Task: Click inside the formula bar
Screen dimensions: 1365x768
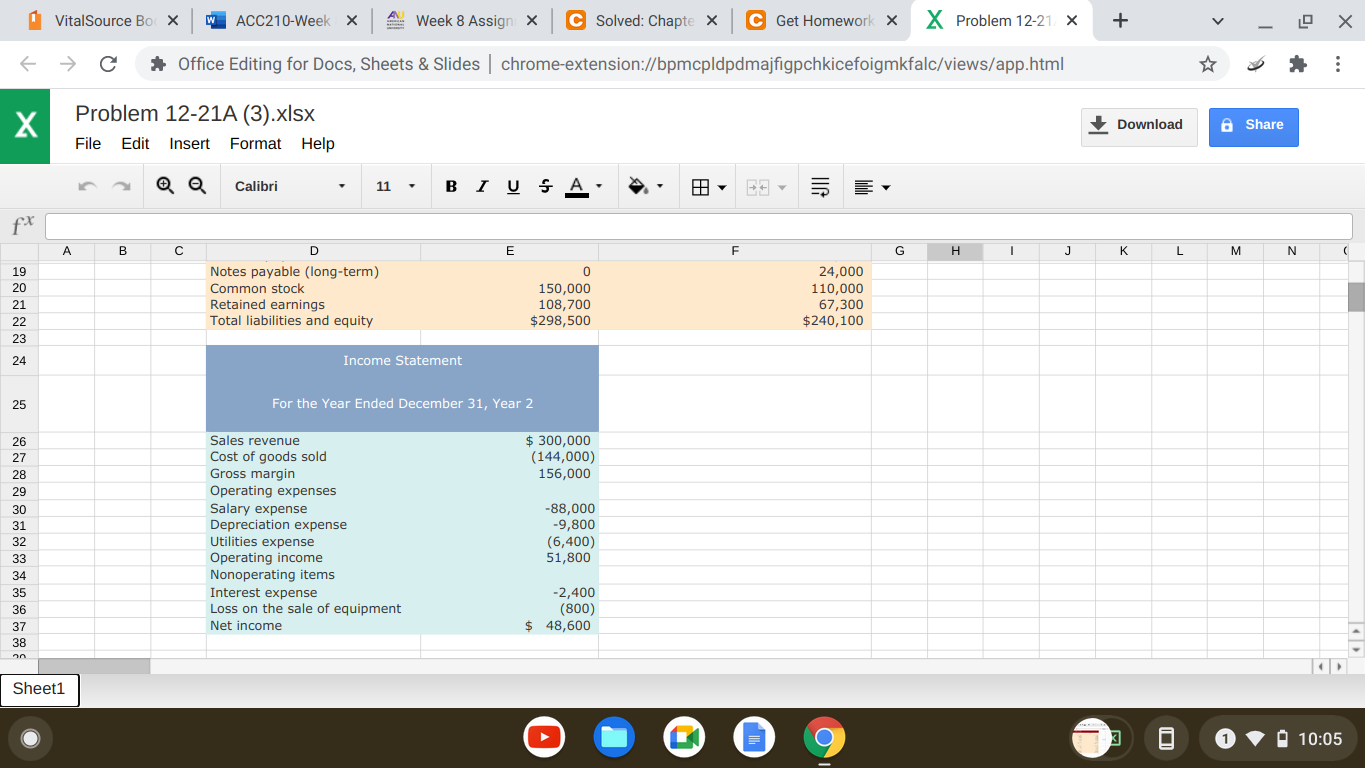Action: point(700,225)
